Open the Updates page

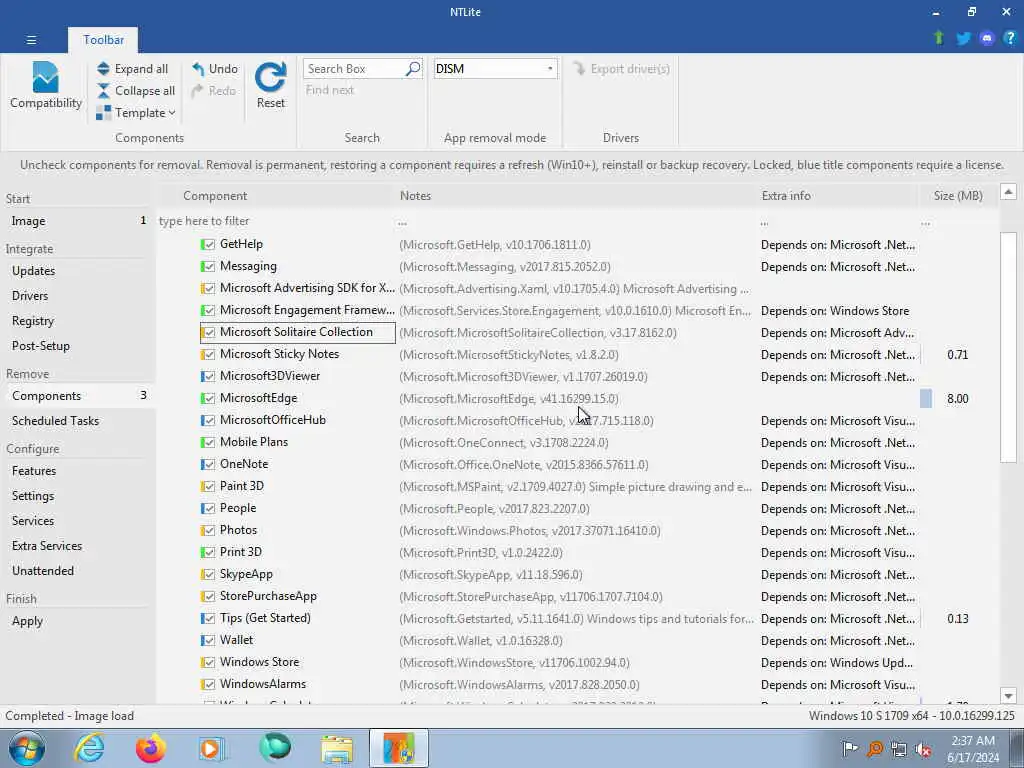click(x=33, y=270)
